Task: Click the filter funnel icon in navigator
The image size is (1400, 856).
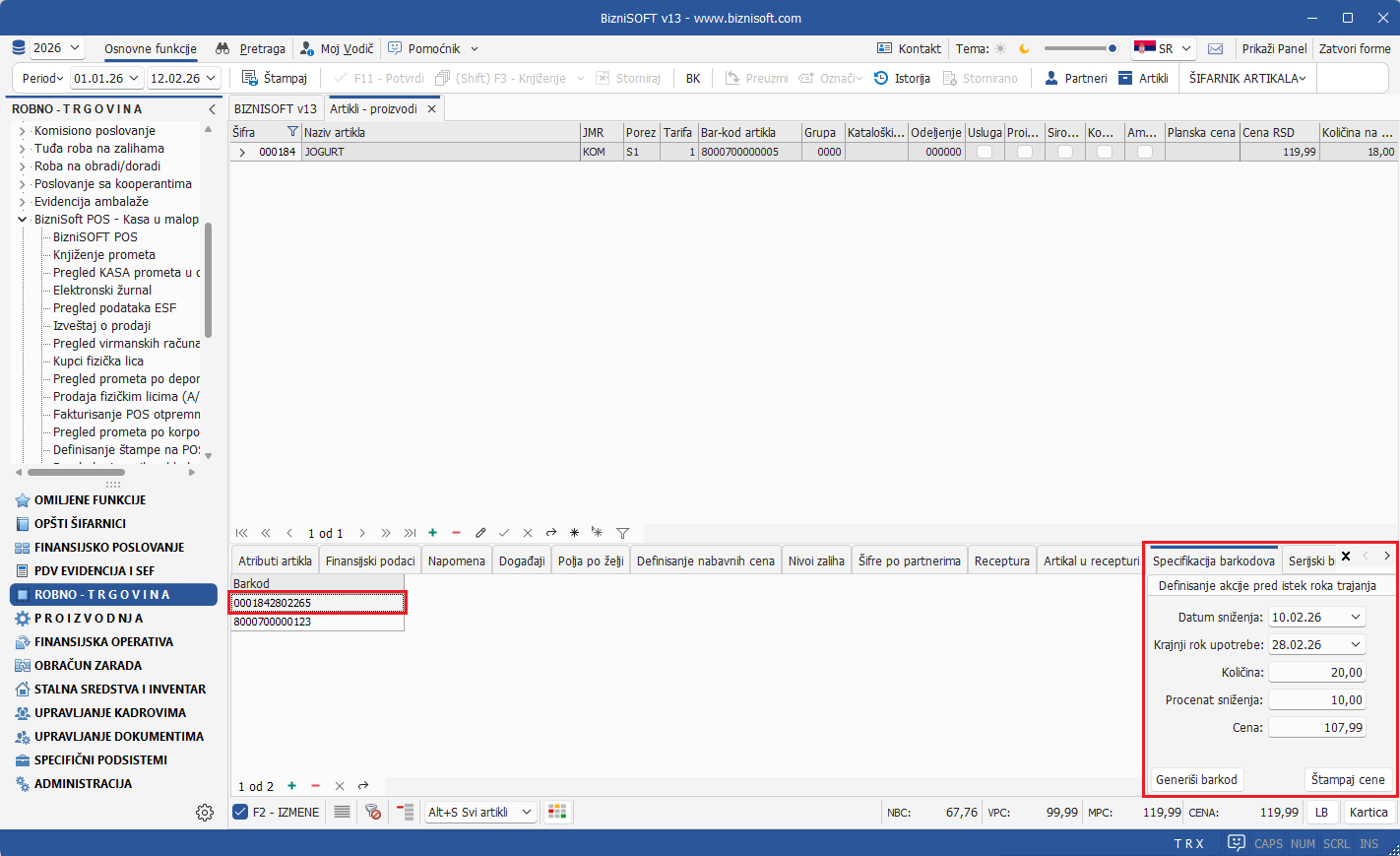Action: [622, 533]
